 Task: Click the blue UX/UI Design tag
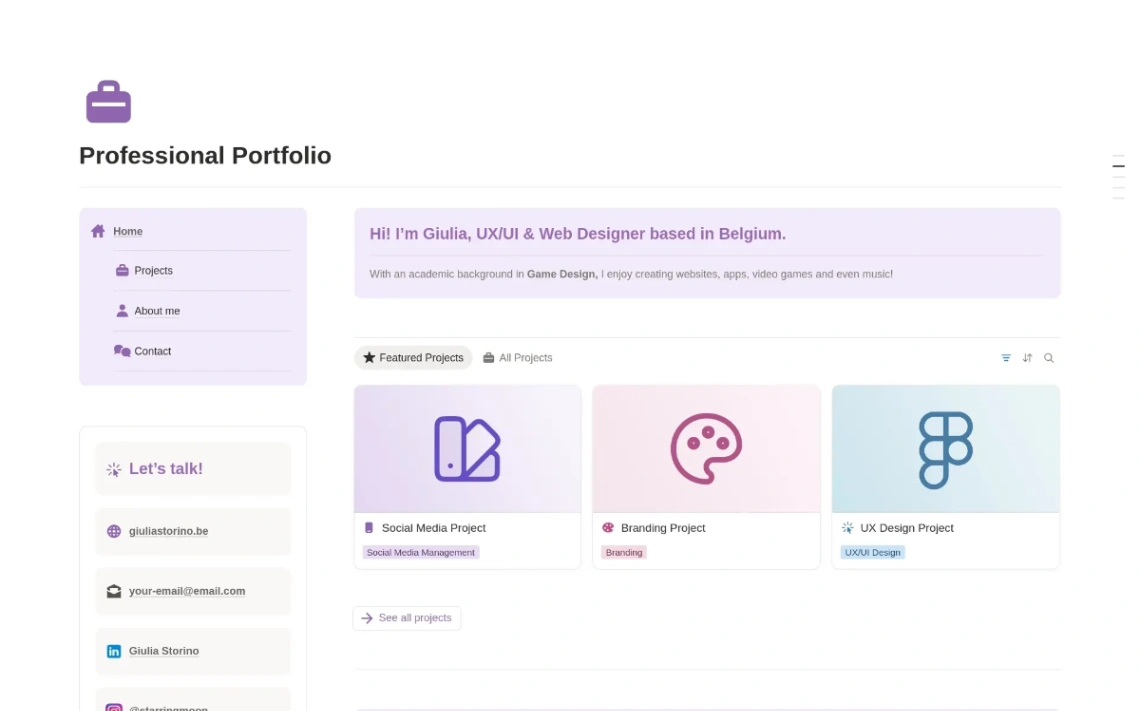pyautogui.click(x=872, y=553)
